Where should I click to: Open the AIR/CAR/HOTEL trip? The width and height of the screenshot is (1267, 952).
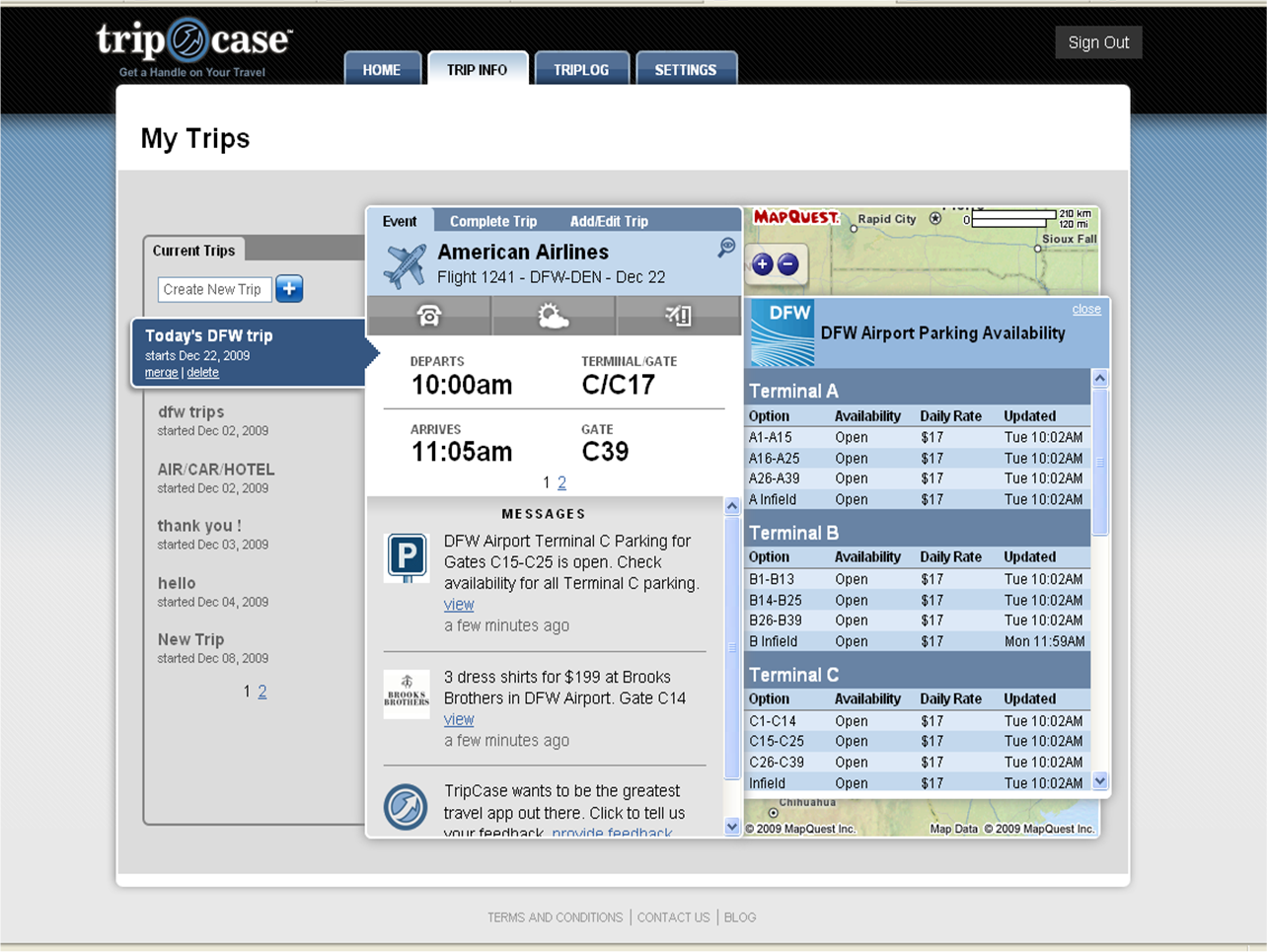point(216,470)
